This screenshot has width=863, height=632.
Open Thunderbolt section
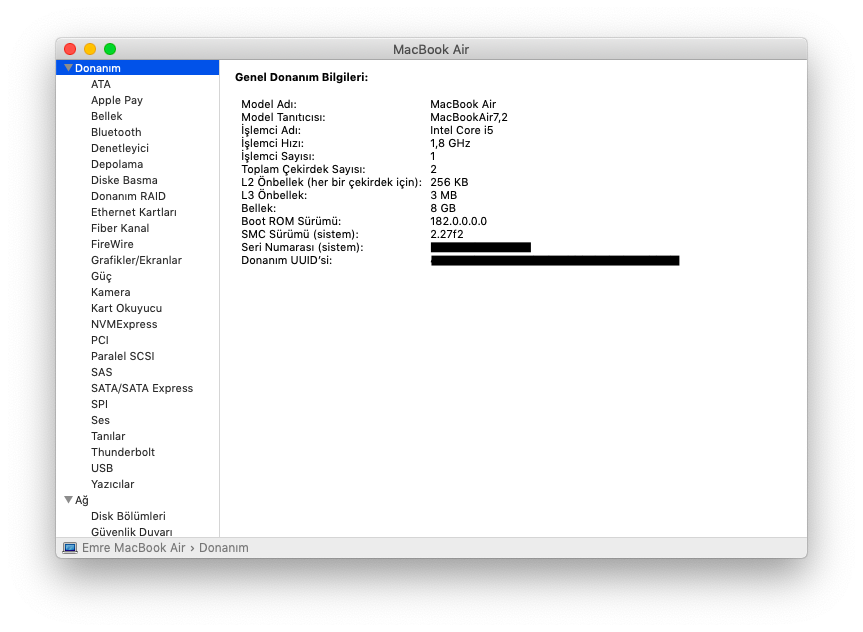[x=123, y=452]
